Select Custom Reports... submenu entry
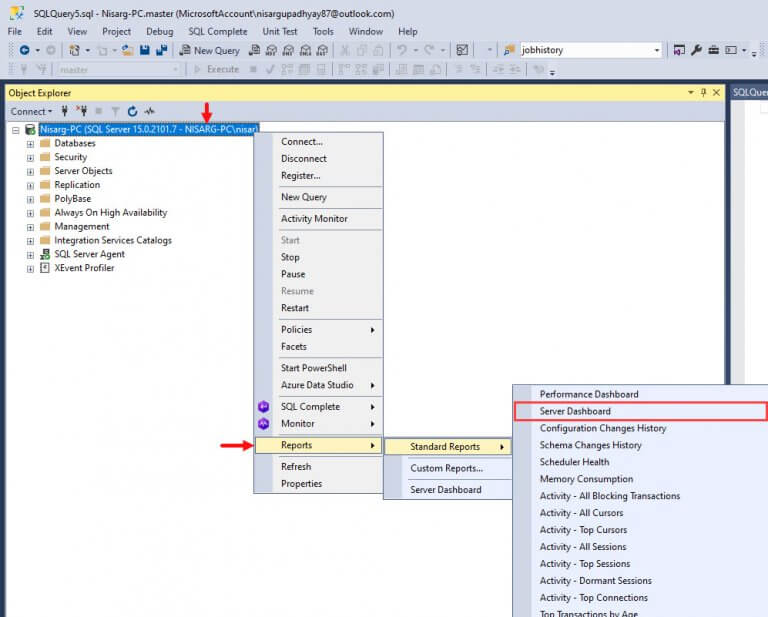 tap(448, 468)
